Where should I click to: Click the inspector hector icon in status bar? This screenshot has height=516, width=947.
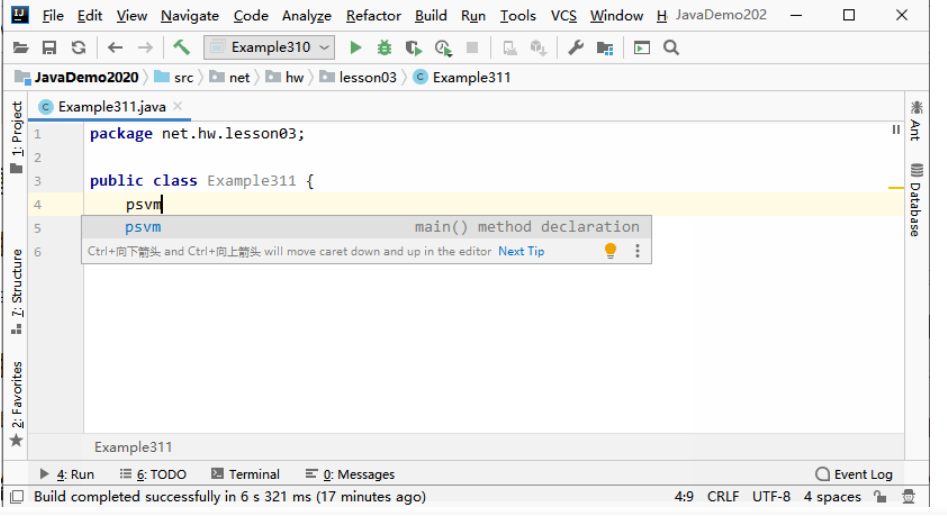[908, 497]
